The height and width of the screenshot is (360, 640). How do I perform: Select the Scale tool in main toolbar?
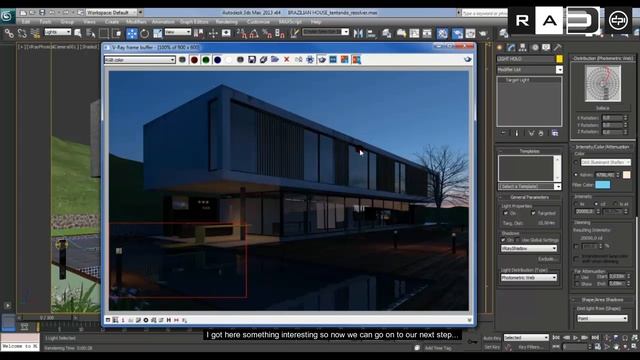click(157, 33)
